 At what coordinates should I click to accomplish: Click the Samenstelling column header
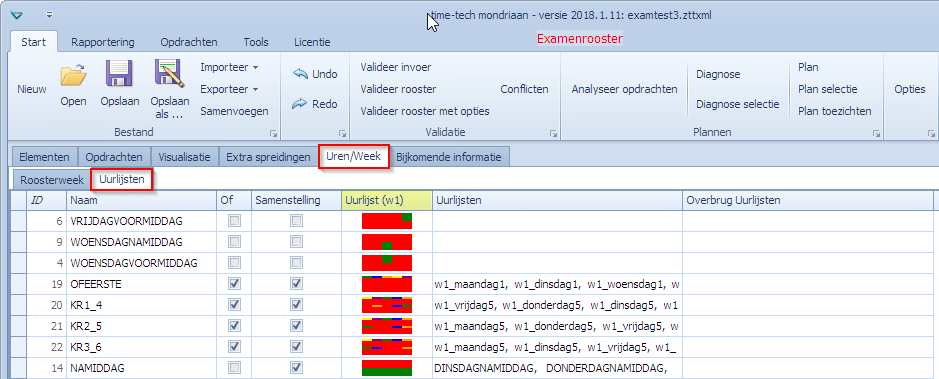pyautogui.click(x=296, y=201)
